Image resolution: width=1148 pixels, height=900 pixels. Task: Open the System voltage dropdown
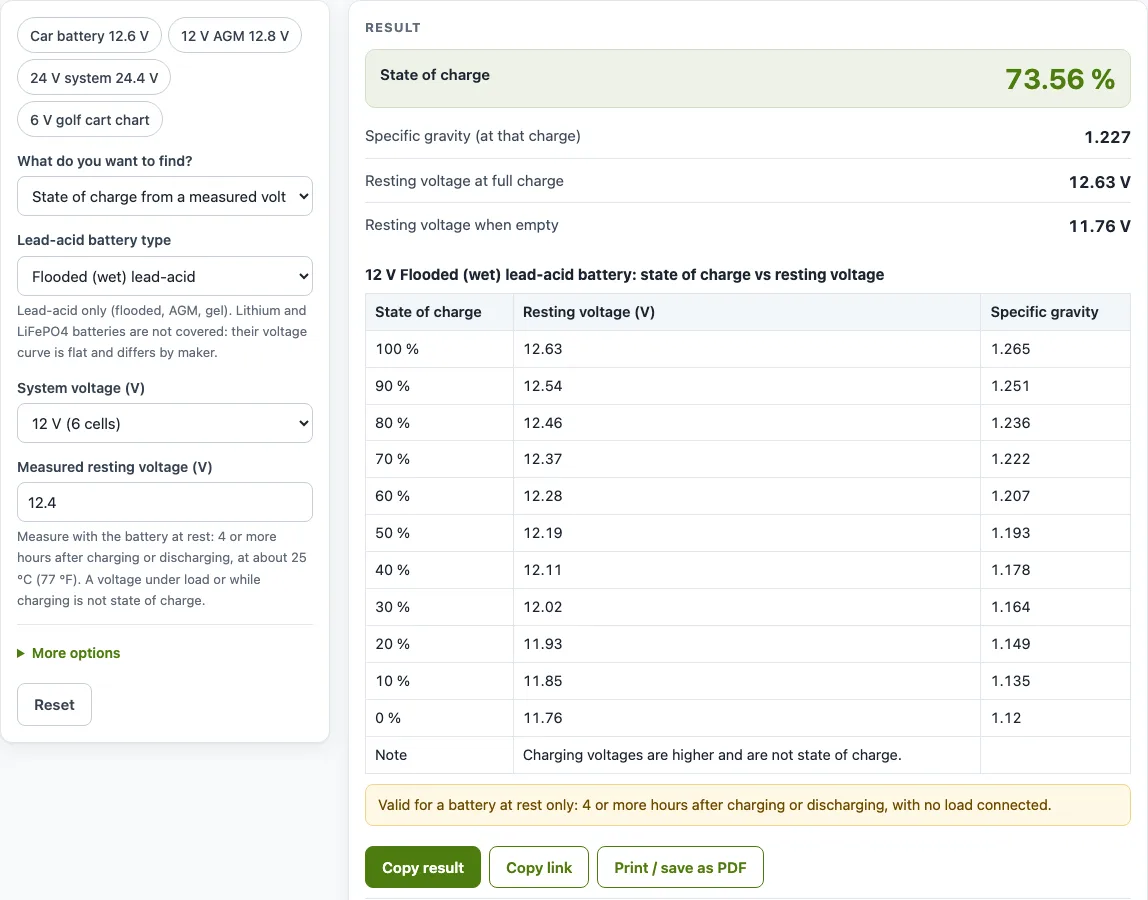pos(165,423)
